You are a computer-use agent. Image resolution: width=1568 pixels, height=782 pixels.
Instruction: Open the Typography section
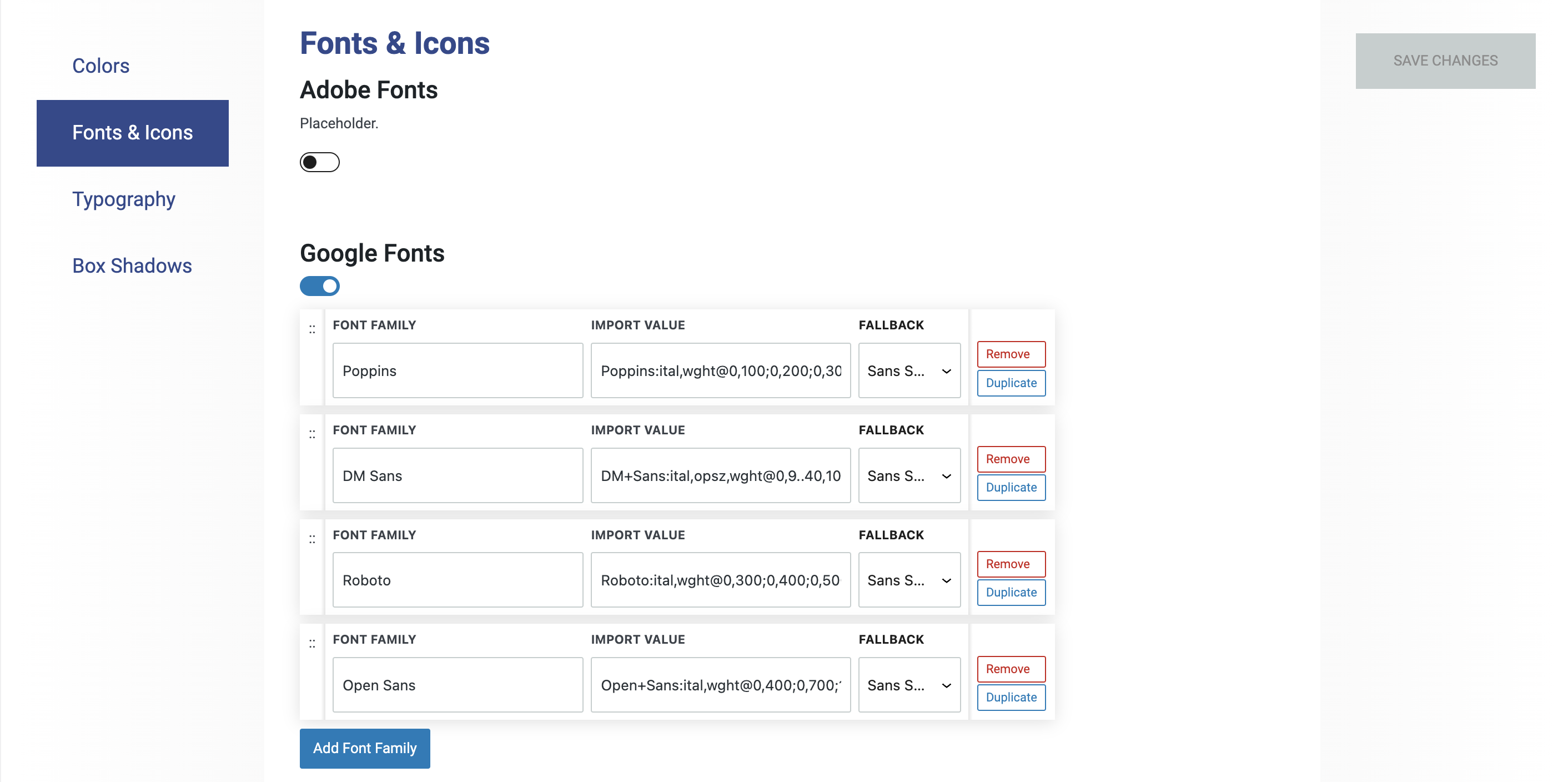124,199
